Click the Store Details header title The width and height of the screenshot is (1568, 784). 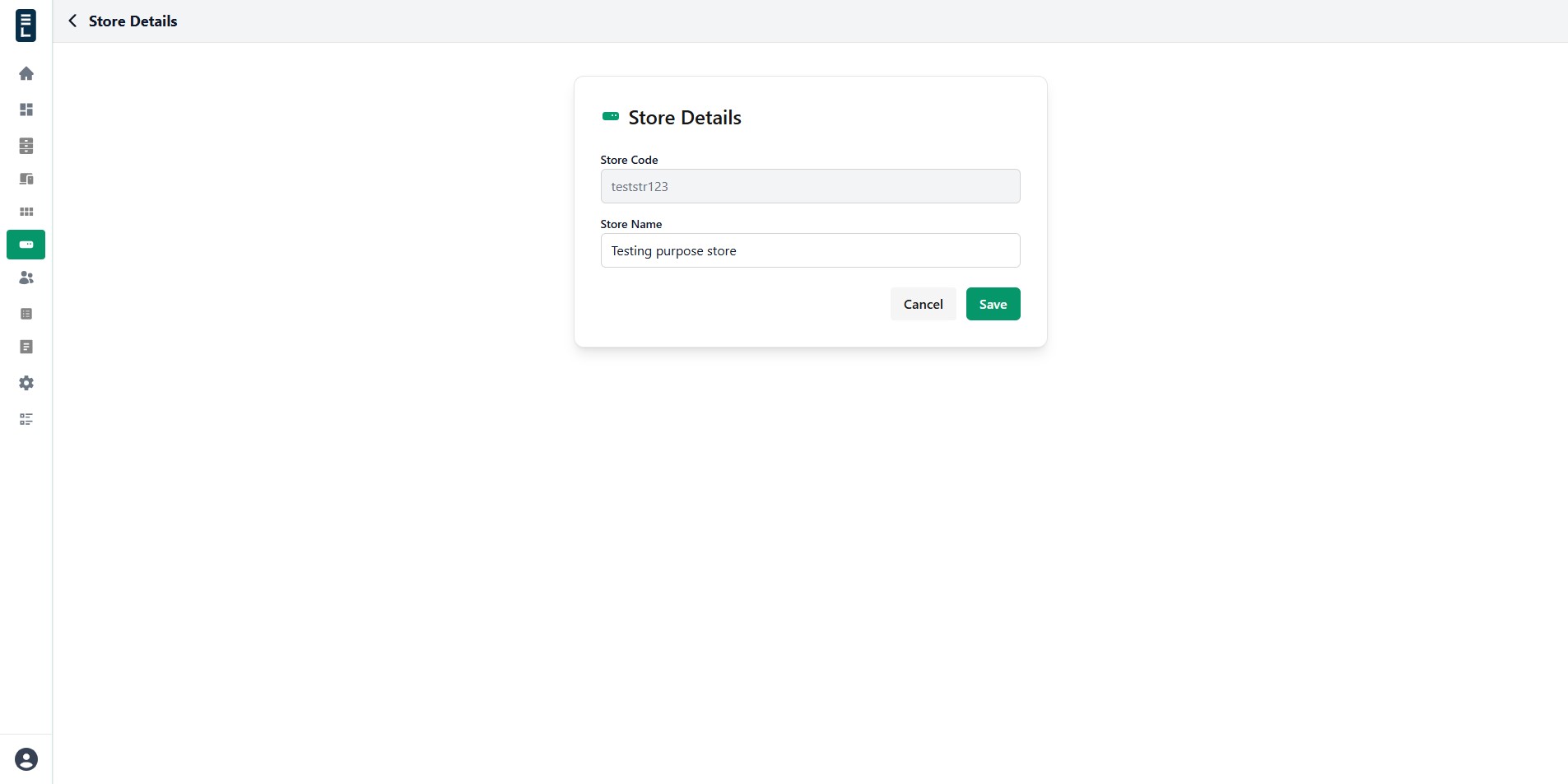coord(133,21)
